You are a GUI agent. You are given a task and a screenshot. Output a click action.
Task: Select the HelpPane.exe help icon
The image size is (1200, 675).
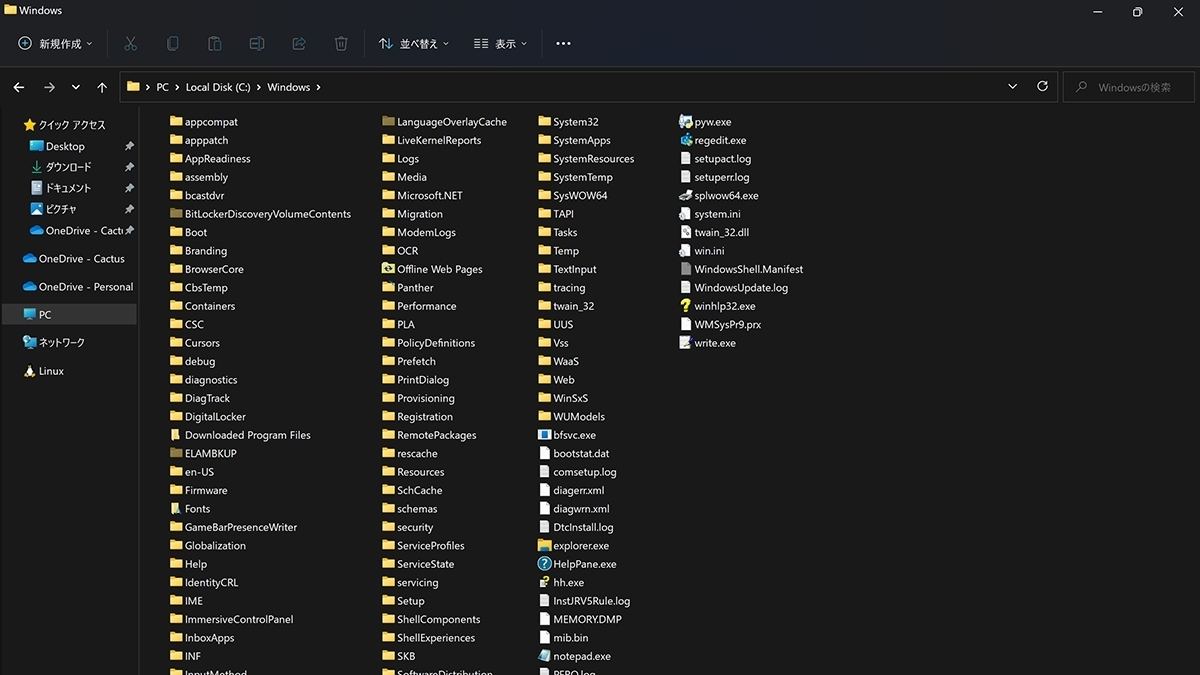[x=545, y=564]
